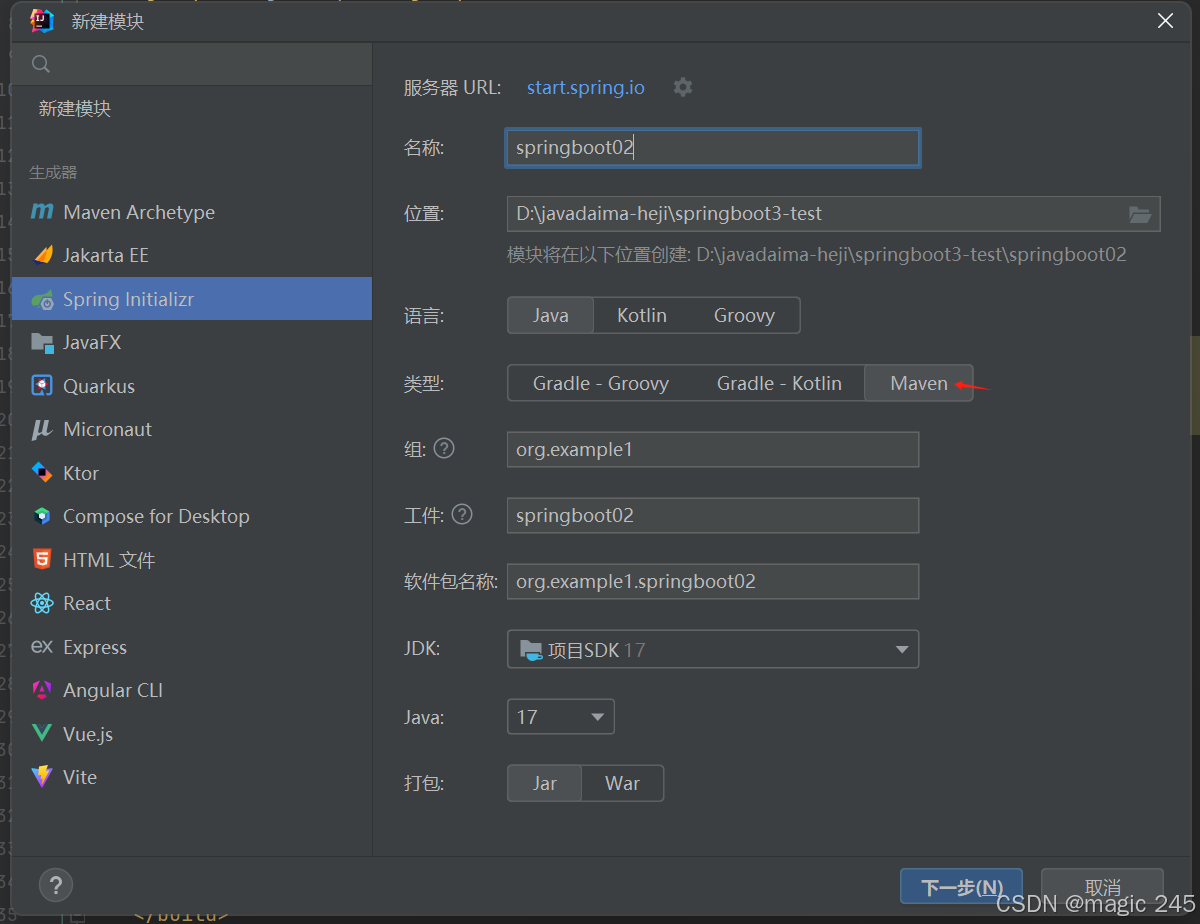
Task: Show help for the 工件 field
Action: tap(462, 514)
